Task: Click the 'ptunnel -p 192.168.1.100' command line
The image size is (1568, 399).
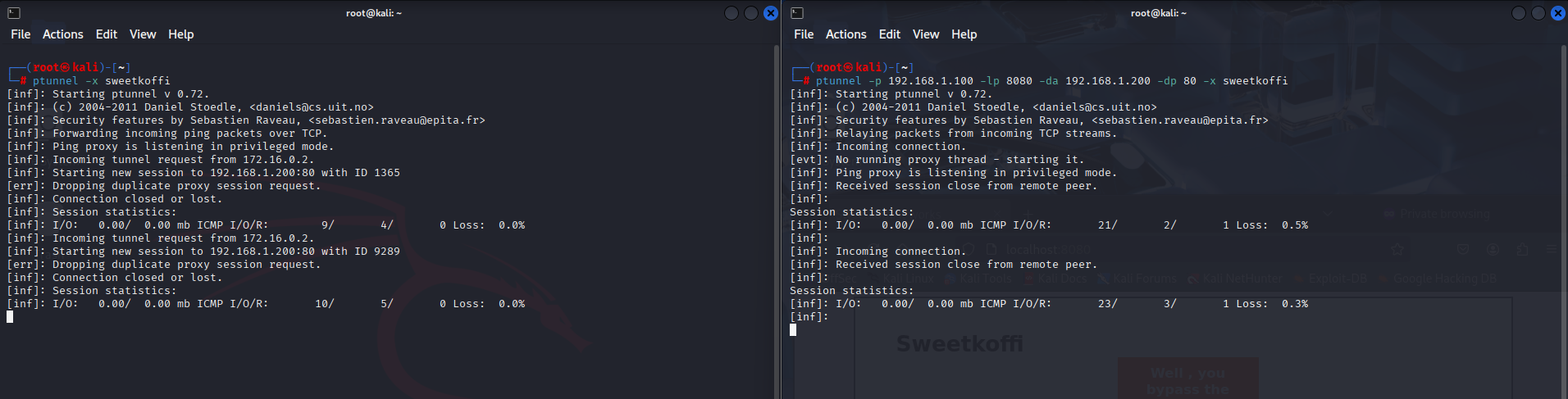Action: (1051, 81)
